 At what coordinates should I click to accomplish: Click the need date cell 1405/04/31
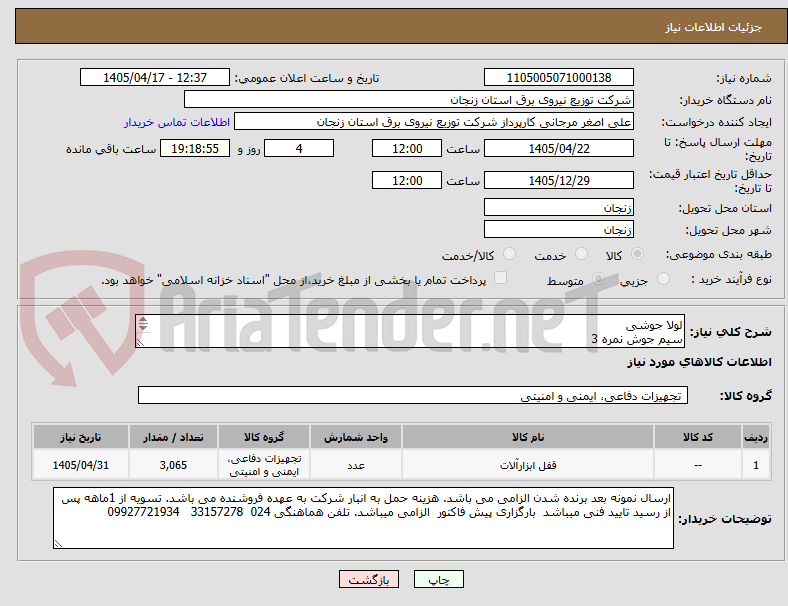point(81,465)
